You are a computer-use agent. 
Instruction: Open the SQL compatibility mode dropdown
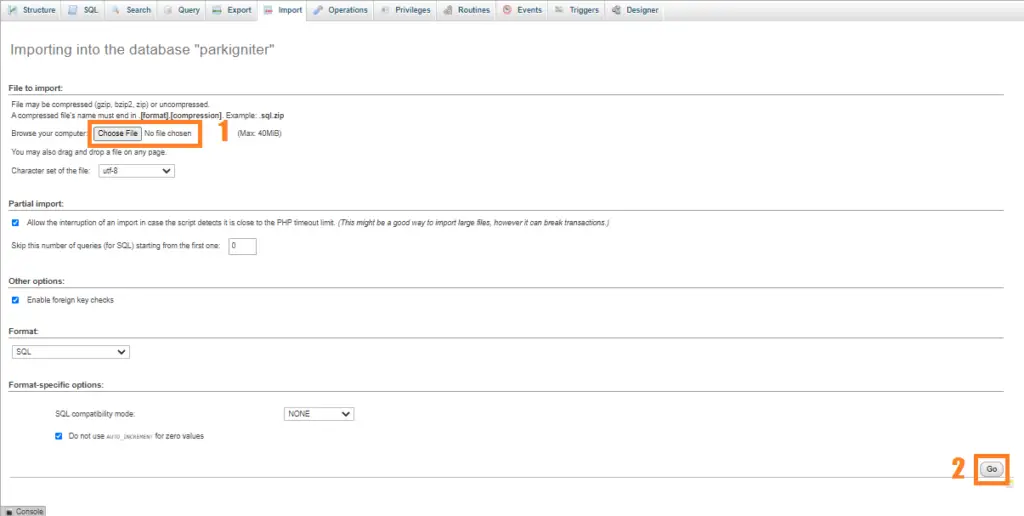point(319,414)
